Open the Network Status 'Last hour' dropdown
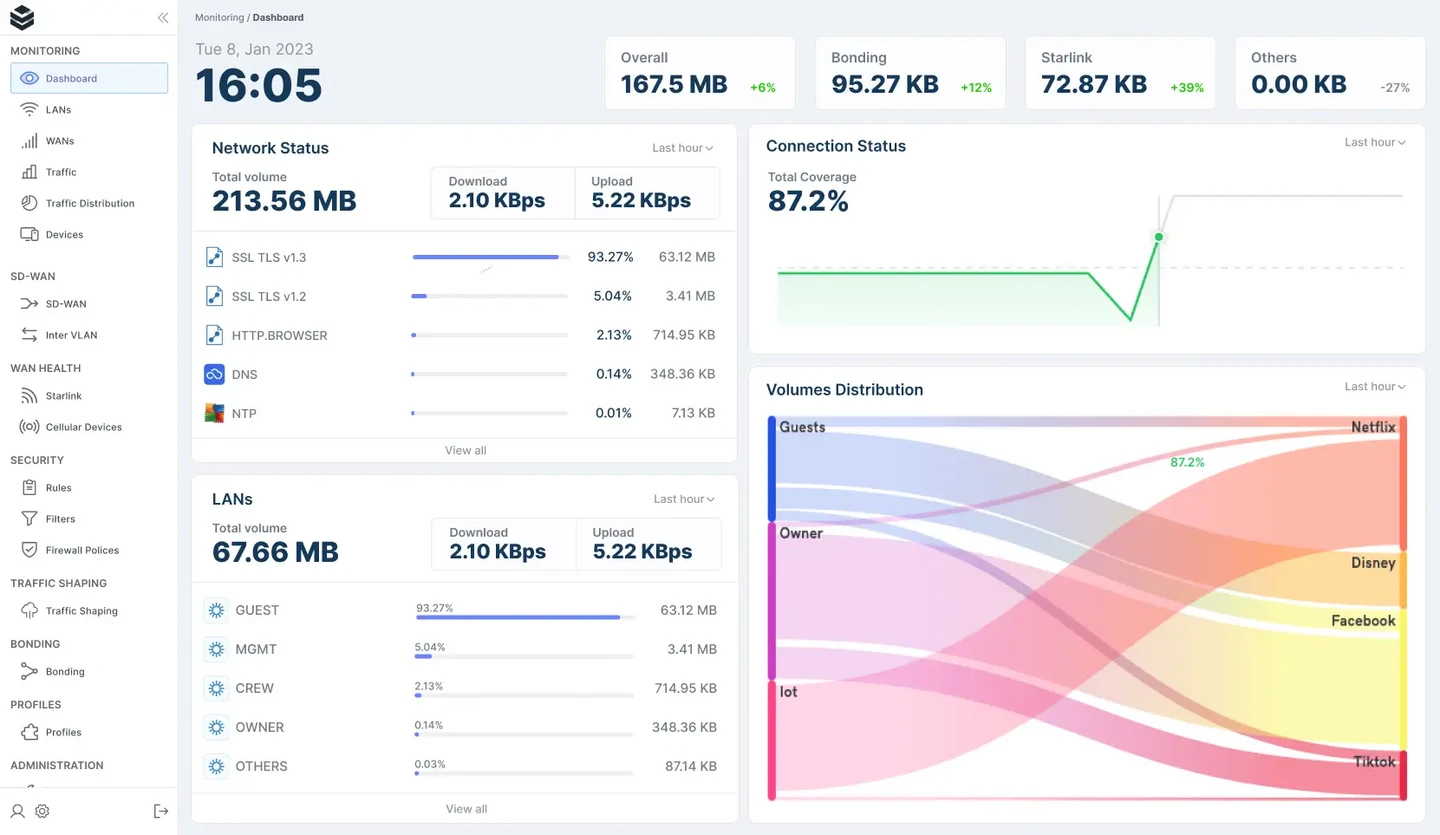This screenshot has height=835, width=1440. tap(683, 148)
